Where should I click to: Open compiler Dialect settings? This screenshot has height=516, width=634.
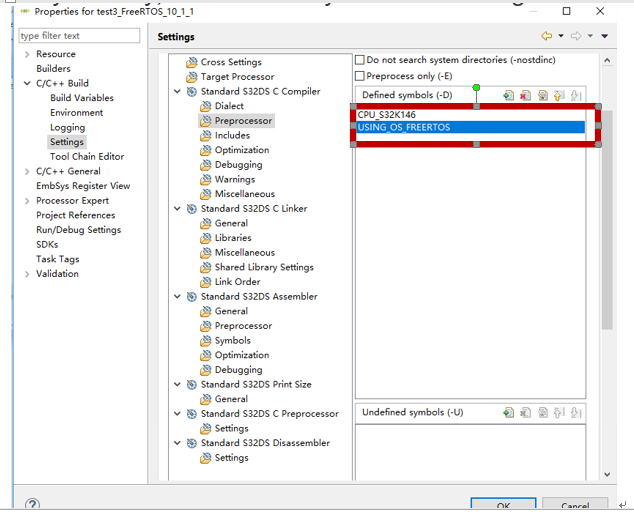[x=229, y=106]
